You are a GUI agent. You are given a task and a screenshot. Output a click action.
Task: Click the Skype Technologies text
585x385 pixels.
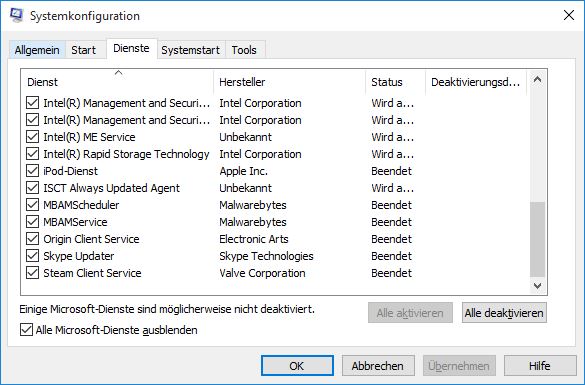coord(266,256)
